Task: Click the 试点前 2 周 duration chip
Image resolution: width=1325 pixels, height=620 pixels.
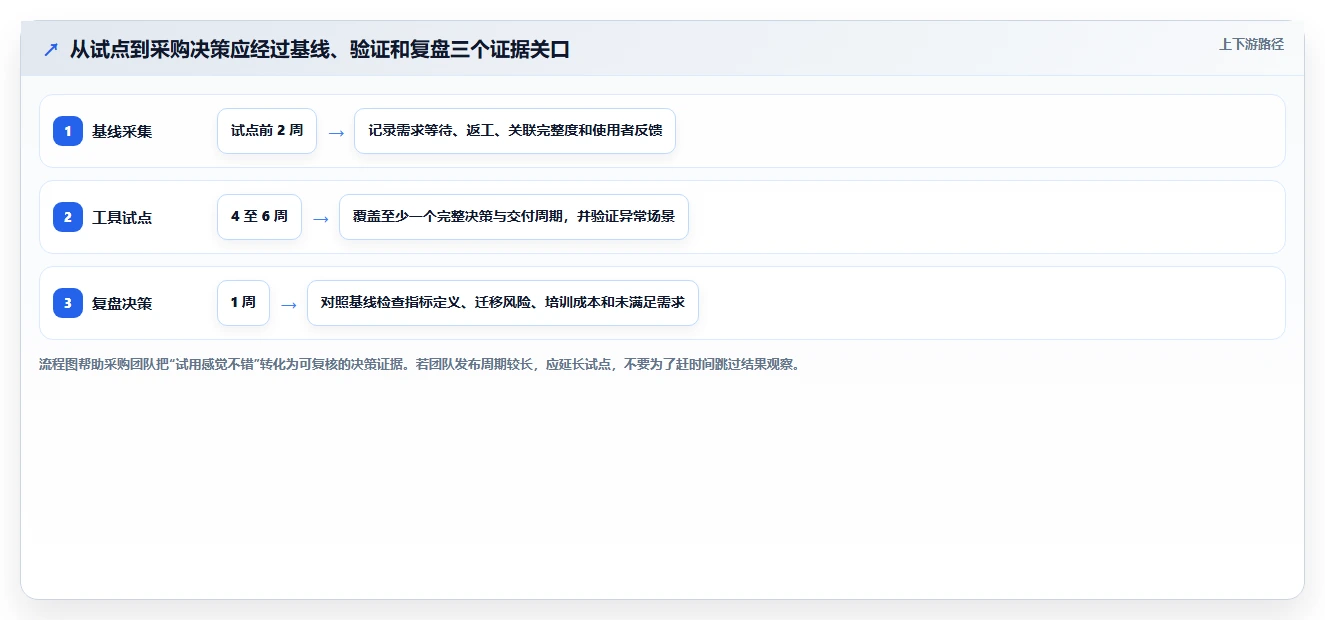Action: point(267,131)
